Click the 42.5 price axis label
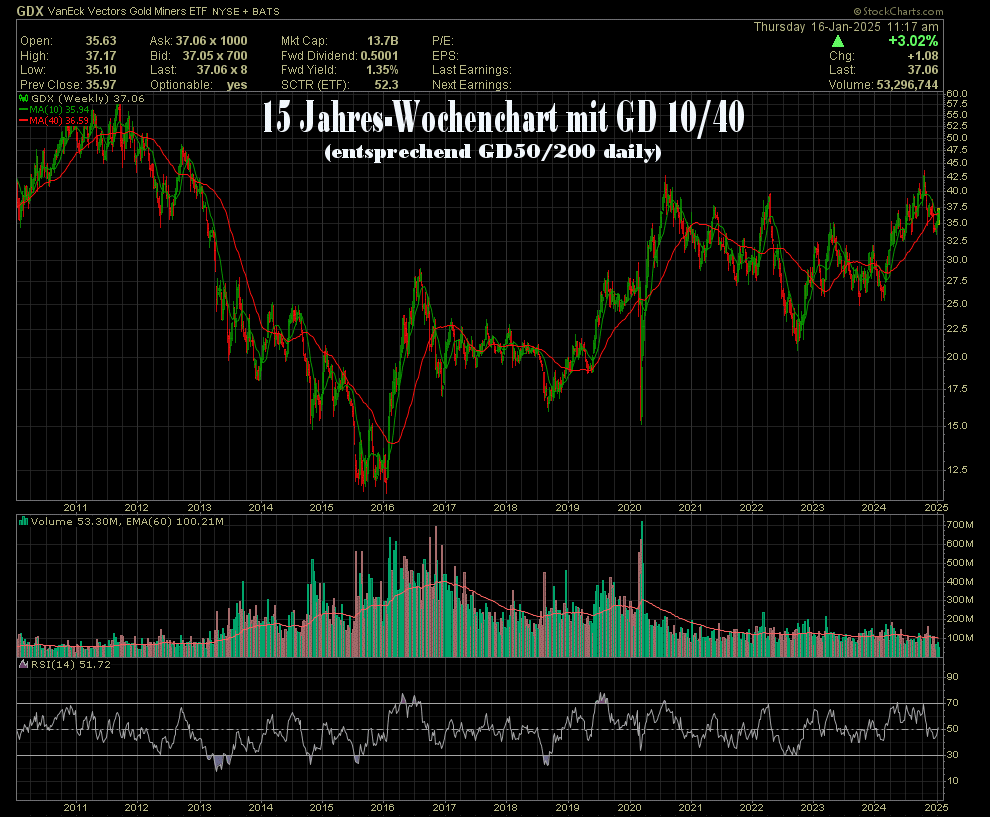Image resolution: width=990 pixels, height=817 pixels. [957, 177]
